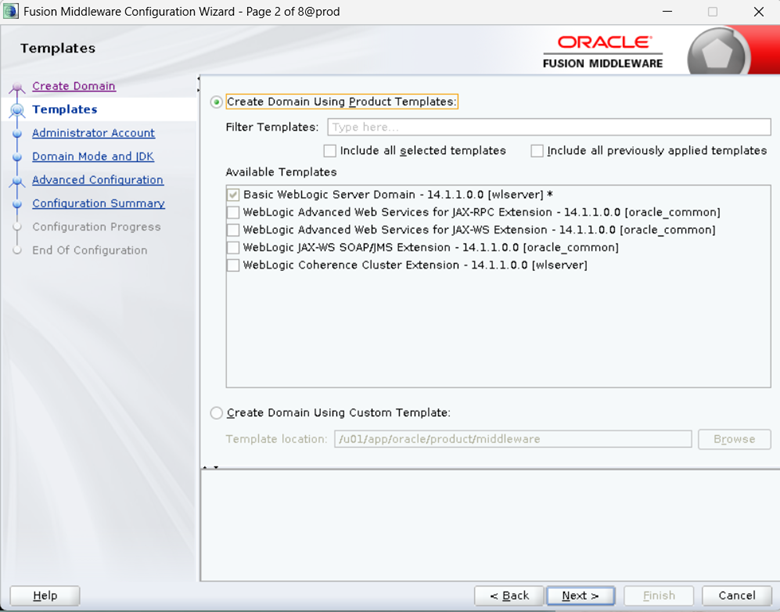
Task: Enable WebLogic Coherence Cluster Extension checkbox
Action: coord(233,265)
